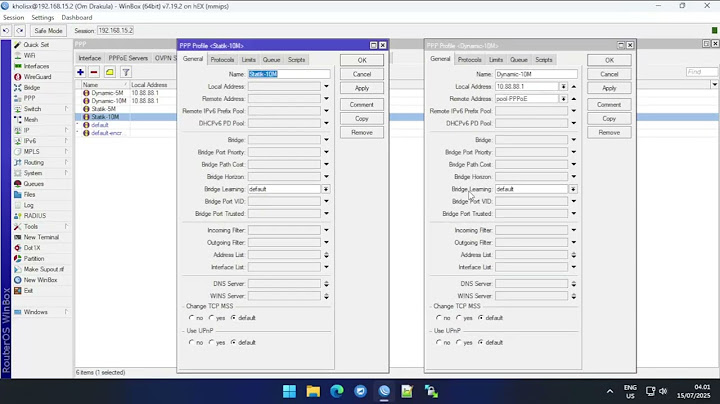Open WiFi menu in sidebar
Viewport: 720px width, 404px height.
(29, 55)
